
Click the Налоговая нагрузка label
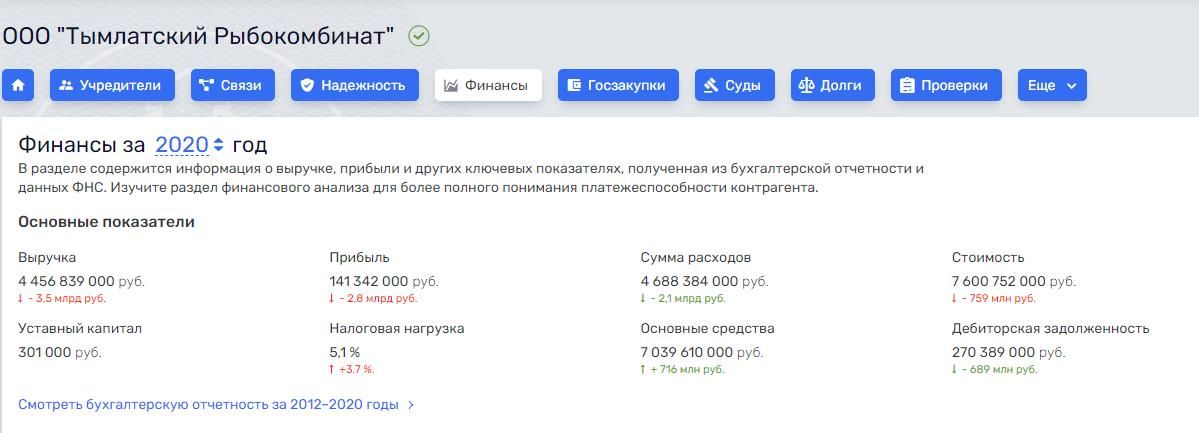pyautogui.click(x=397, y=329)
